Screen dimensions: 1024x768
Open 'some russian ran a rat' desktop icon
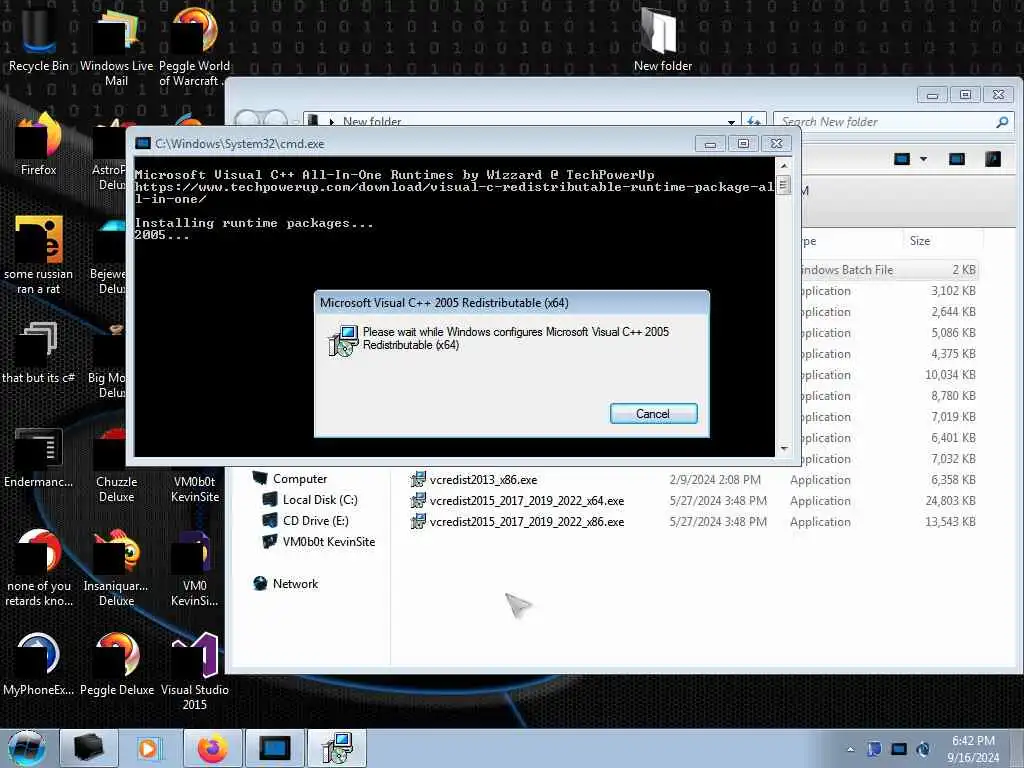pos(39,255)
